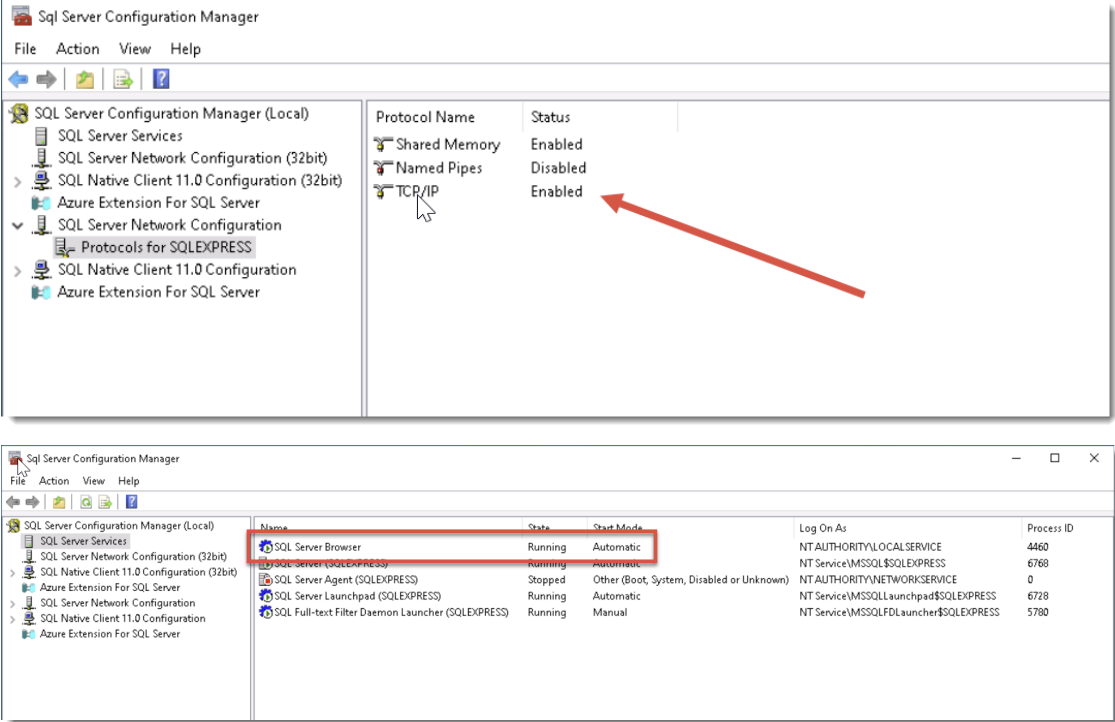Click SQL Server Agent (SQLEXPRESS) stopped service icon
The width and height of the screenshot is (1115, 722).
(x=266, y=580)
